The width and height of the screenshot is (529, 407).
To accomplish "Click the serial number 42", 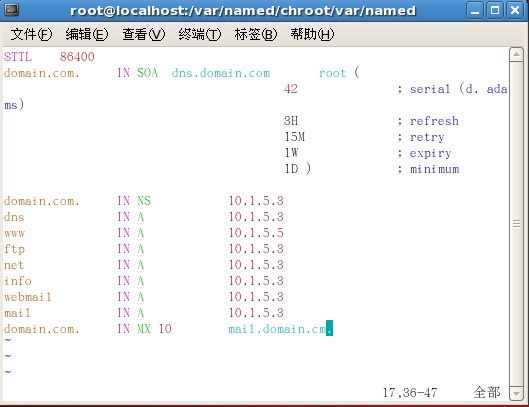I will 291,89.
